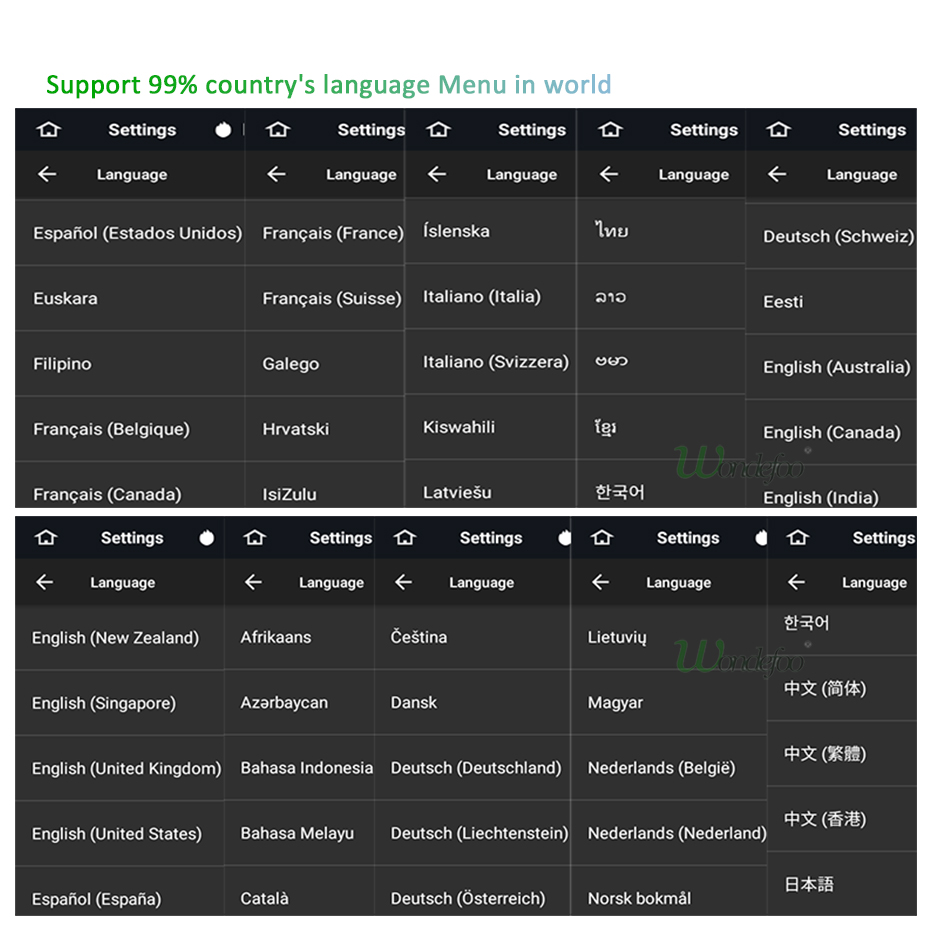This screenshot has height=930, width=930.
Task: Pick Bahasa Indonesia as the language
Action: (306, 768)
